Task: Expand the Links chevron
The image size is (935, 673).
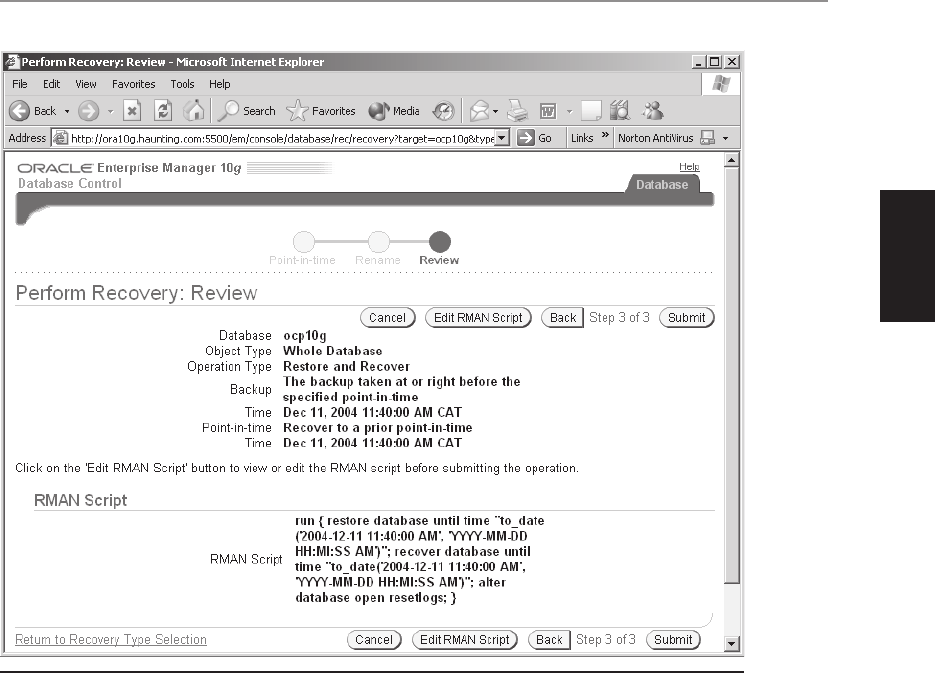Action: click(x=605, y=135)
